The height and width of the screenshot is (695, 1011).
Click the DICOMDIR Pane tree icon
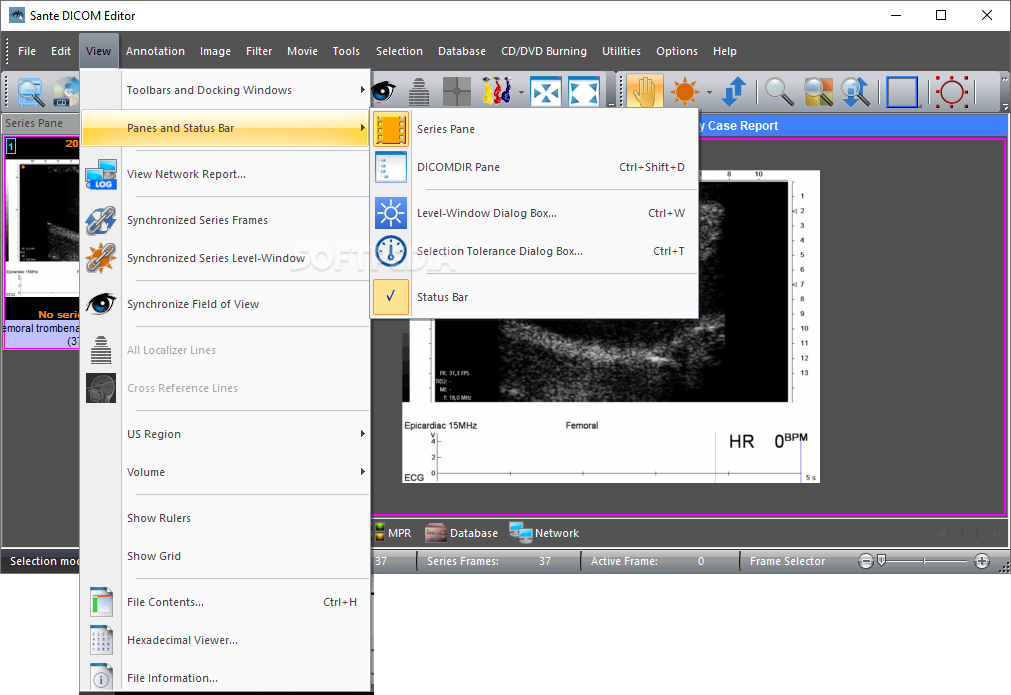click(x=391, y=167)
